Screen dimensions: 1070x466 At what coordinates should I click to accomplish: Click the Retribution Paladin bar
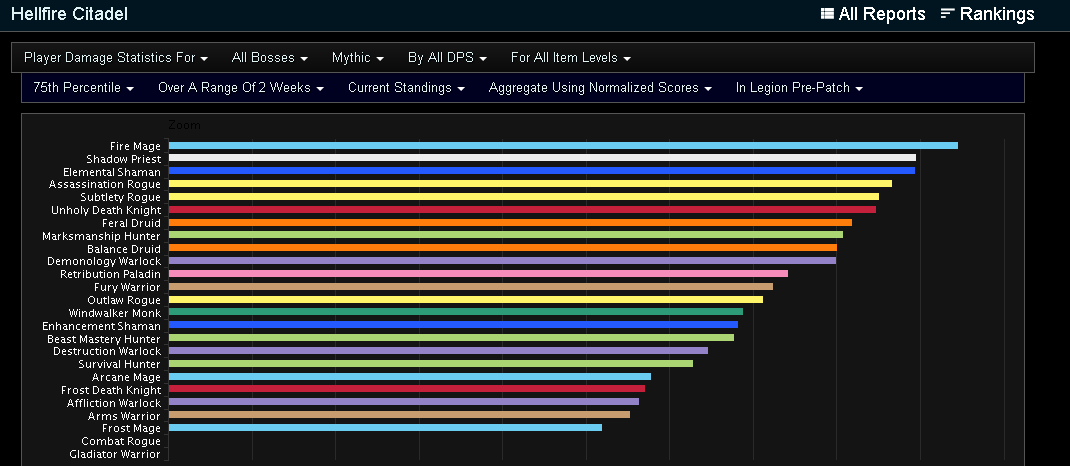point(478,274)
